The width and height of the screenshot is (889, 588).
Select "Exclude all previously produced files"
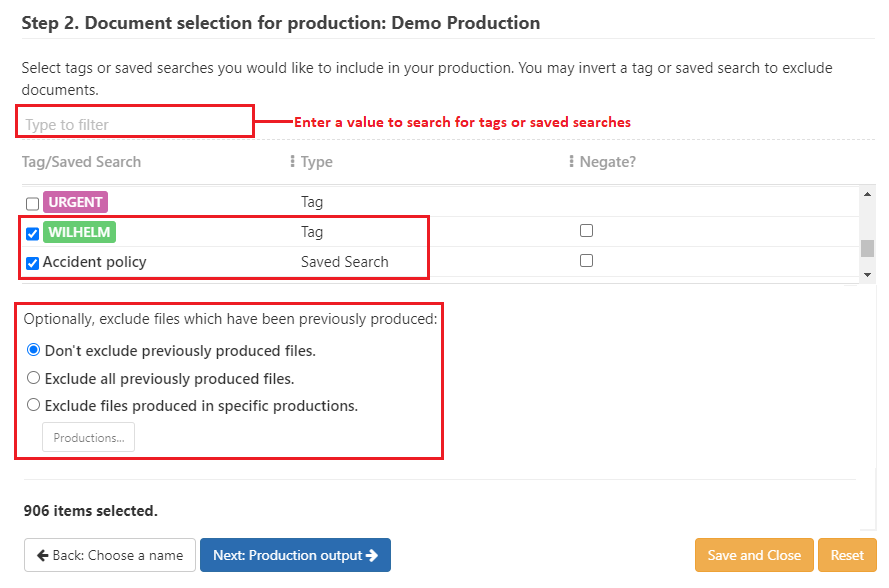click(x=32, y=377)
